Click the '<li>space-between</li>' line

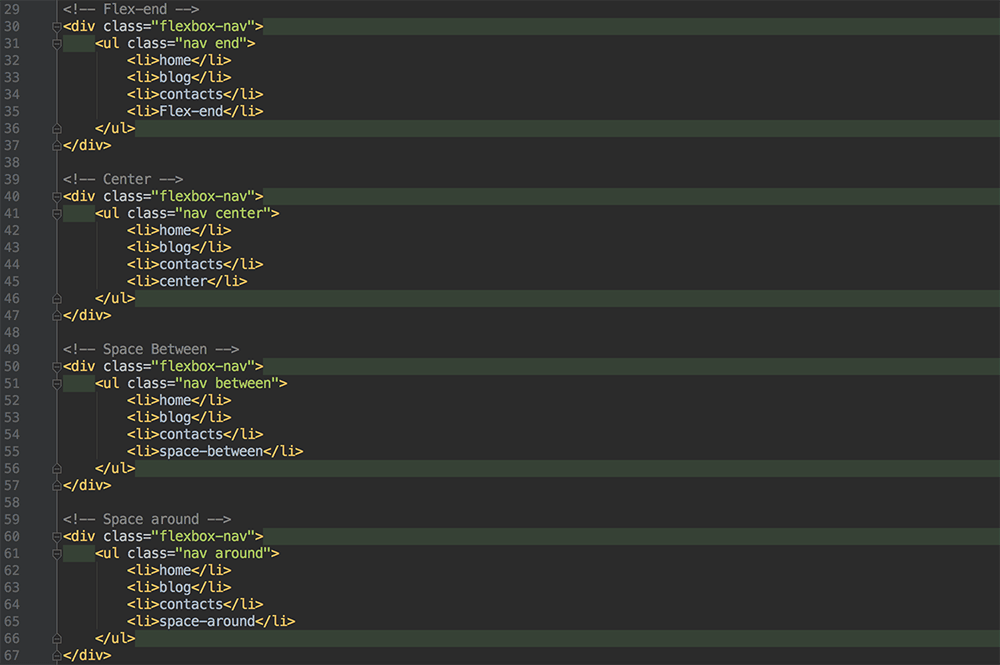[x=215, y=451]
